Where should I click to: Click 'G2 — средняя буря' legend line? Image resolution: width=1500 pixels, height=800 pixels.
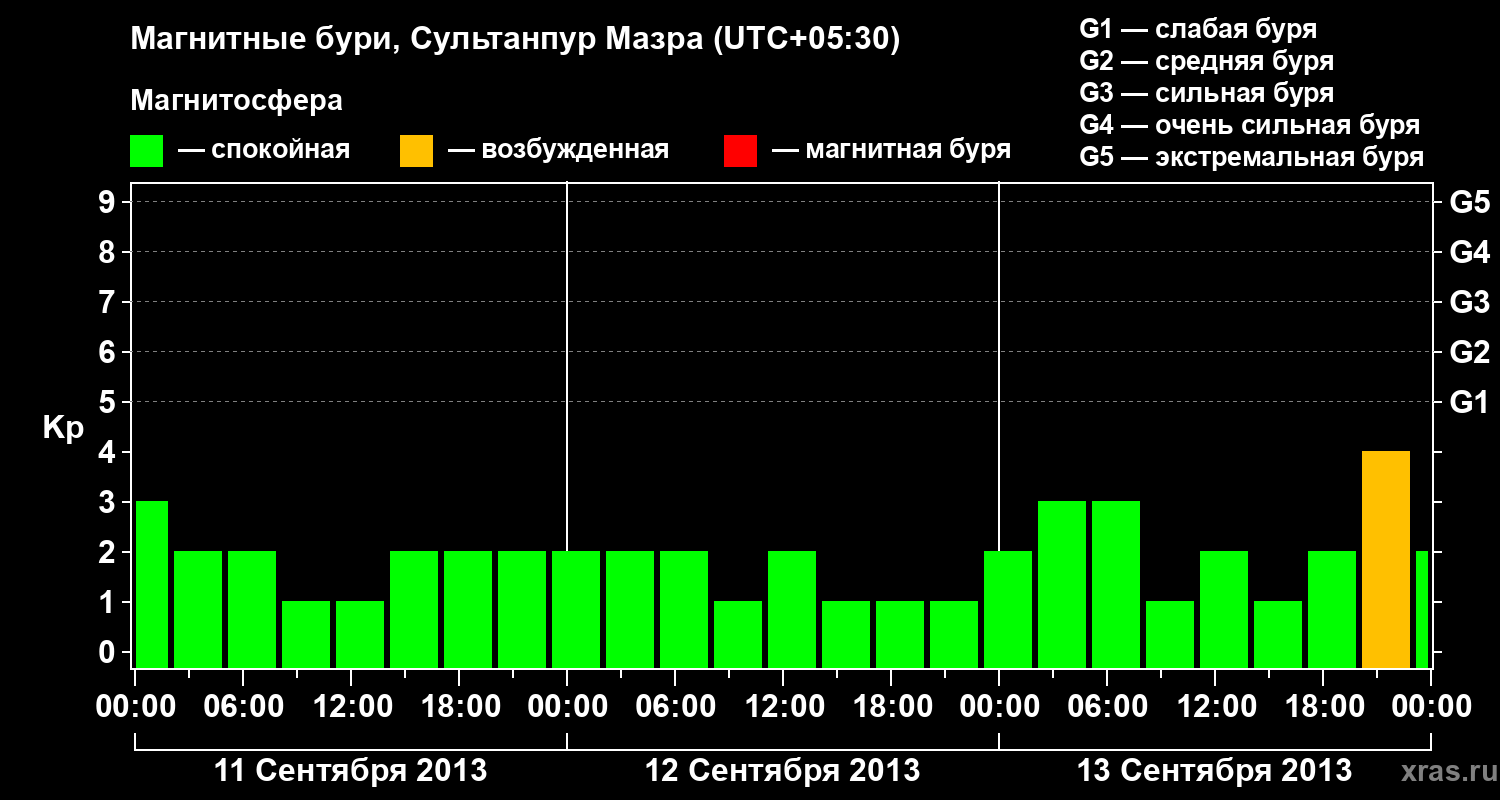point(1206,61)
